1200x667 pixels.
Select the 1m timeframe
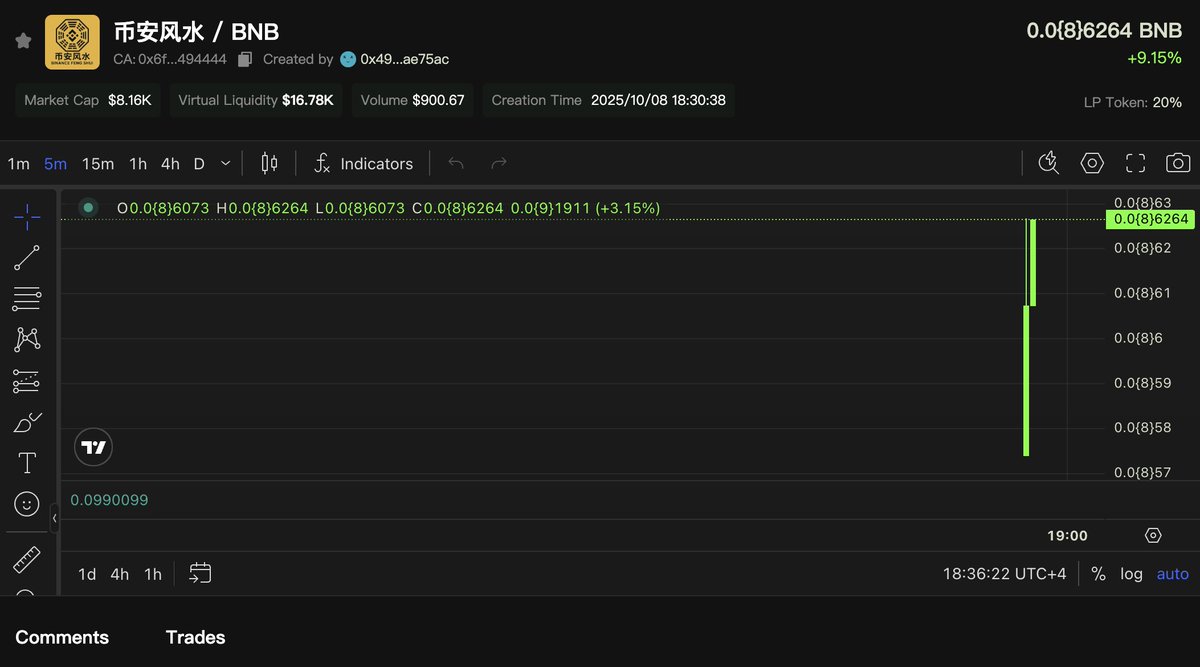pyautogui.click(x=18, y=163)
